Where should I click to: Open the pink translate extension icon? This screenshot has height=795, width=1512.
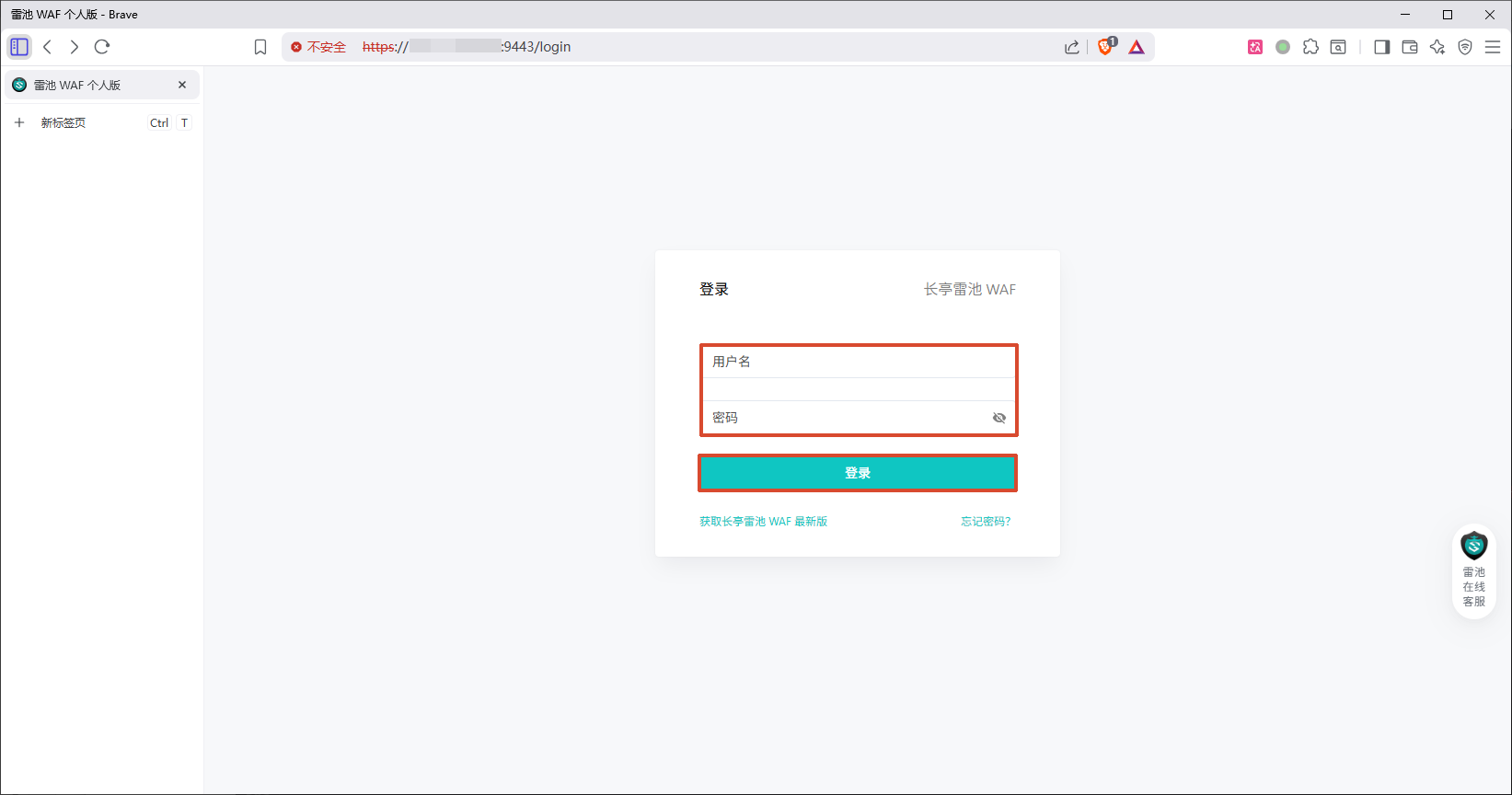(x=1255, y=47)
